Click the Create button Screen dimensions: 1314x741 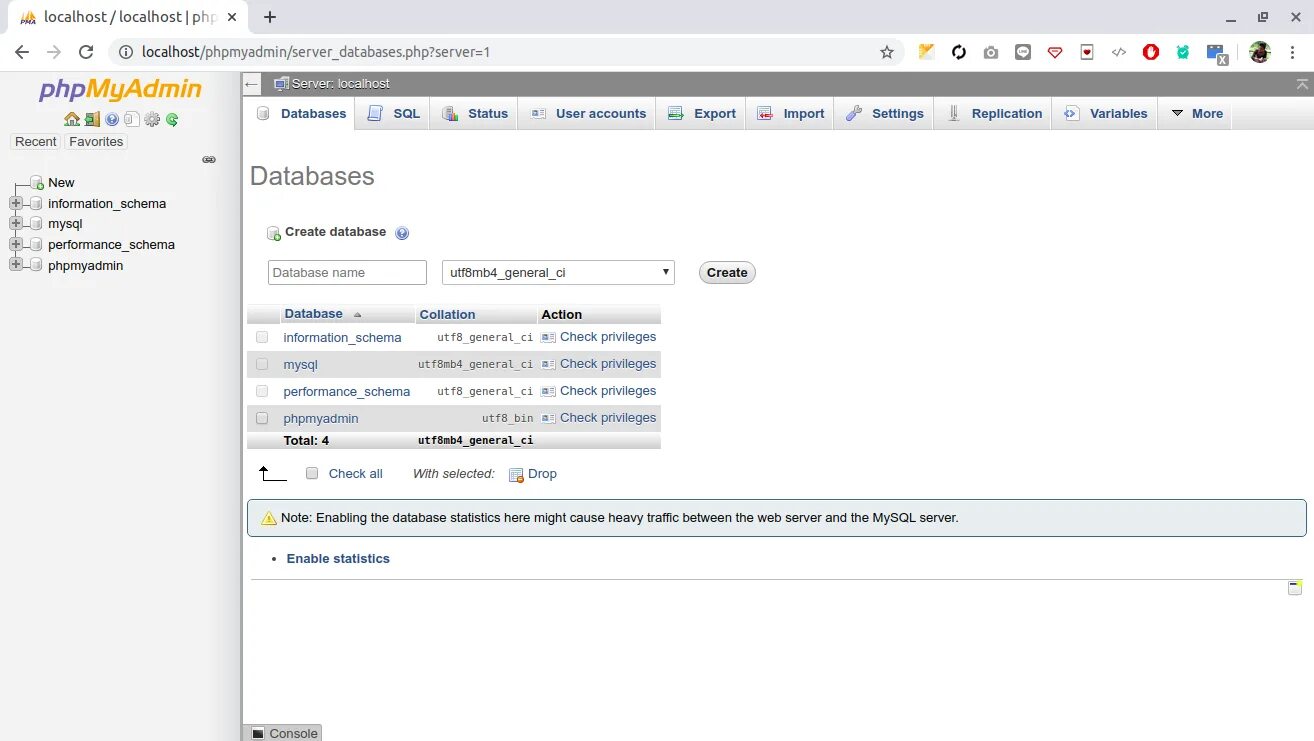(727, 272)
